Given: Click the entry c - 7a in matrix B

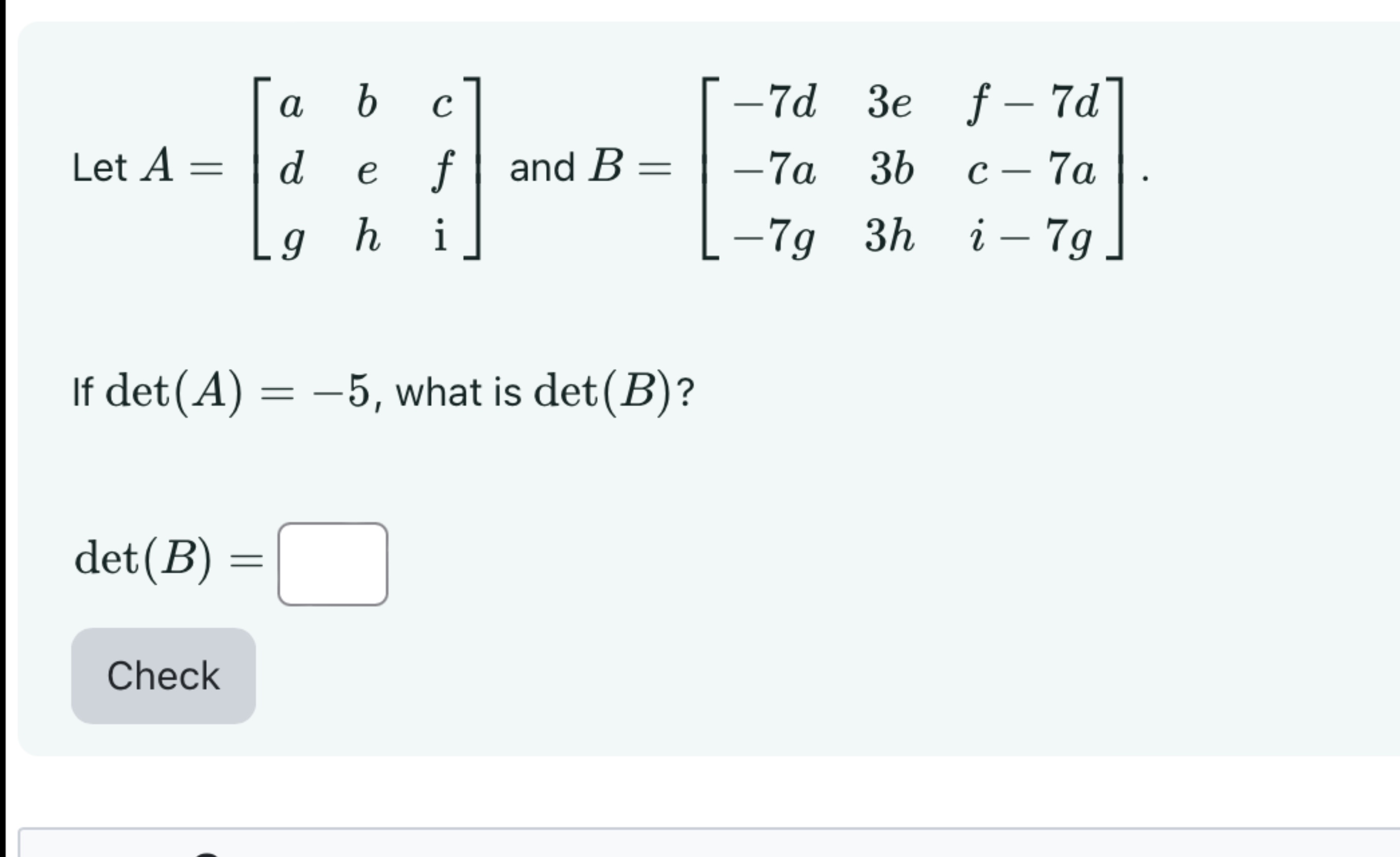Looking at the screenshot, I should point(1033,167).
